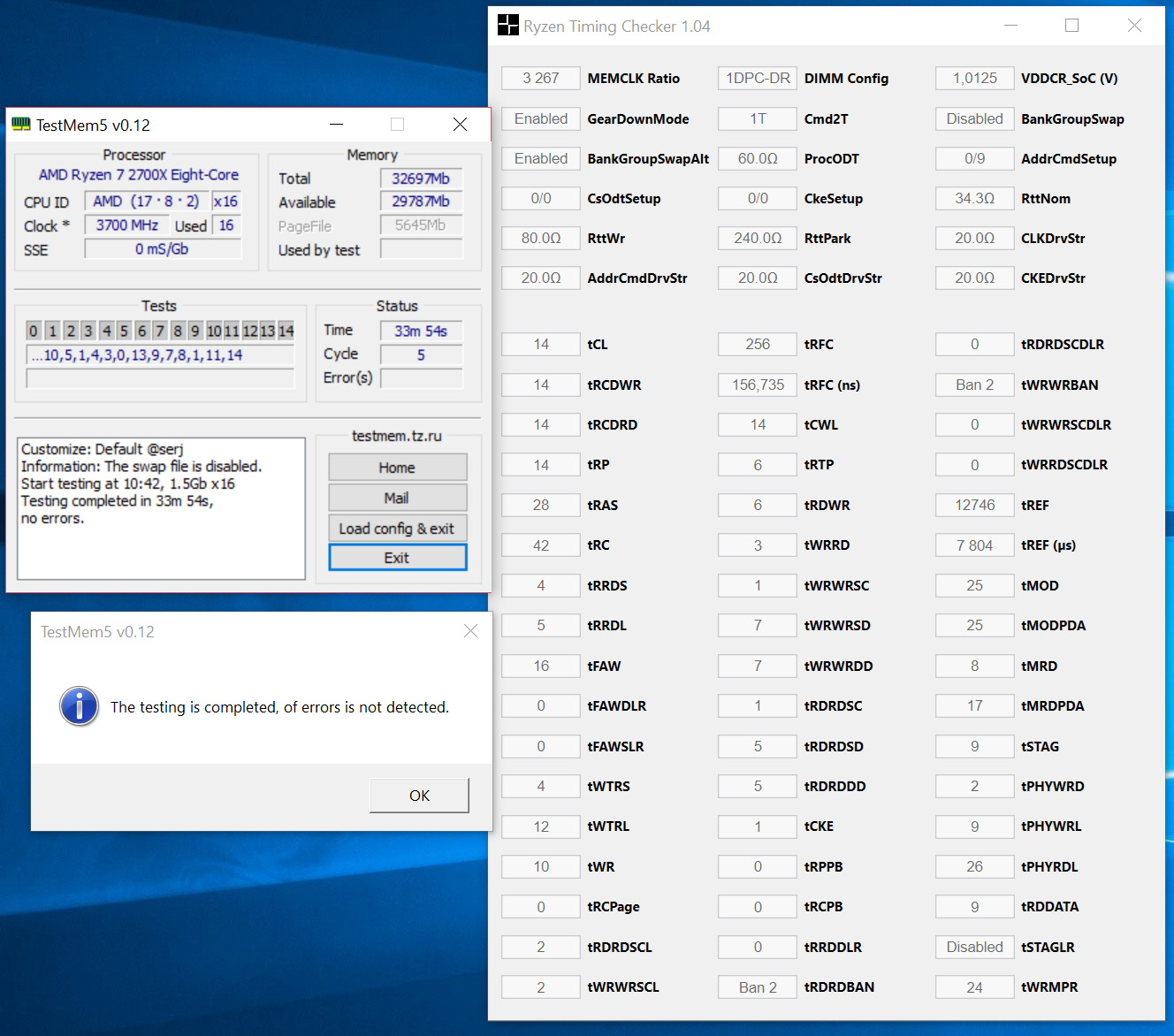Click the Time value 33m 54s field
Image resolution: width=1174 pixels, height=1036 pixels.
(x=421, y=331)
